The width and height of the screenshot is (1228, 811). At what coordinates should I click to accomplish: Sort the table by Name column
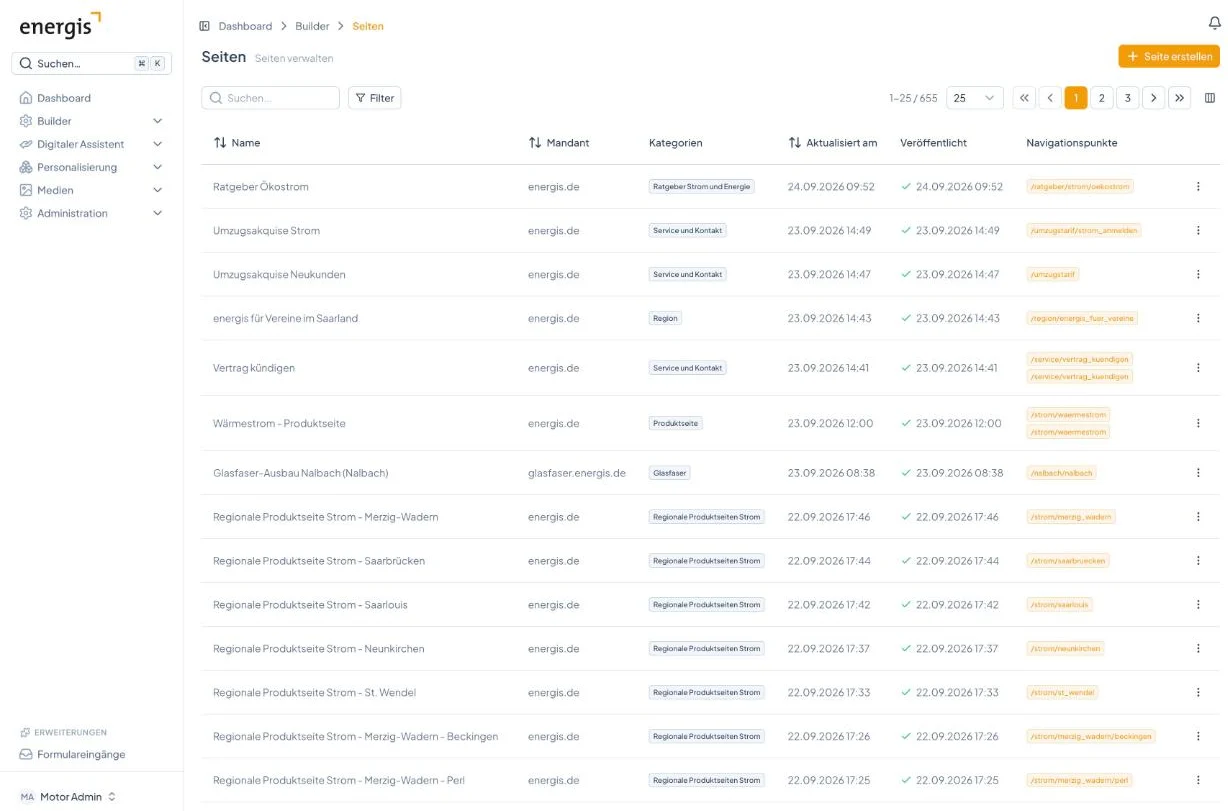click(237, 143)
